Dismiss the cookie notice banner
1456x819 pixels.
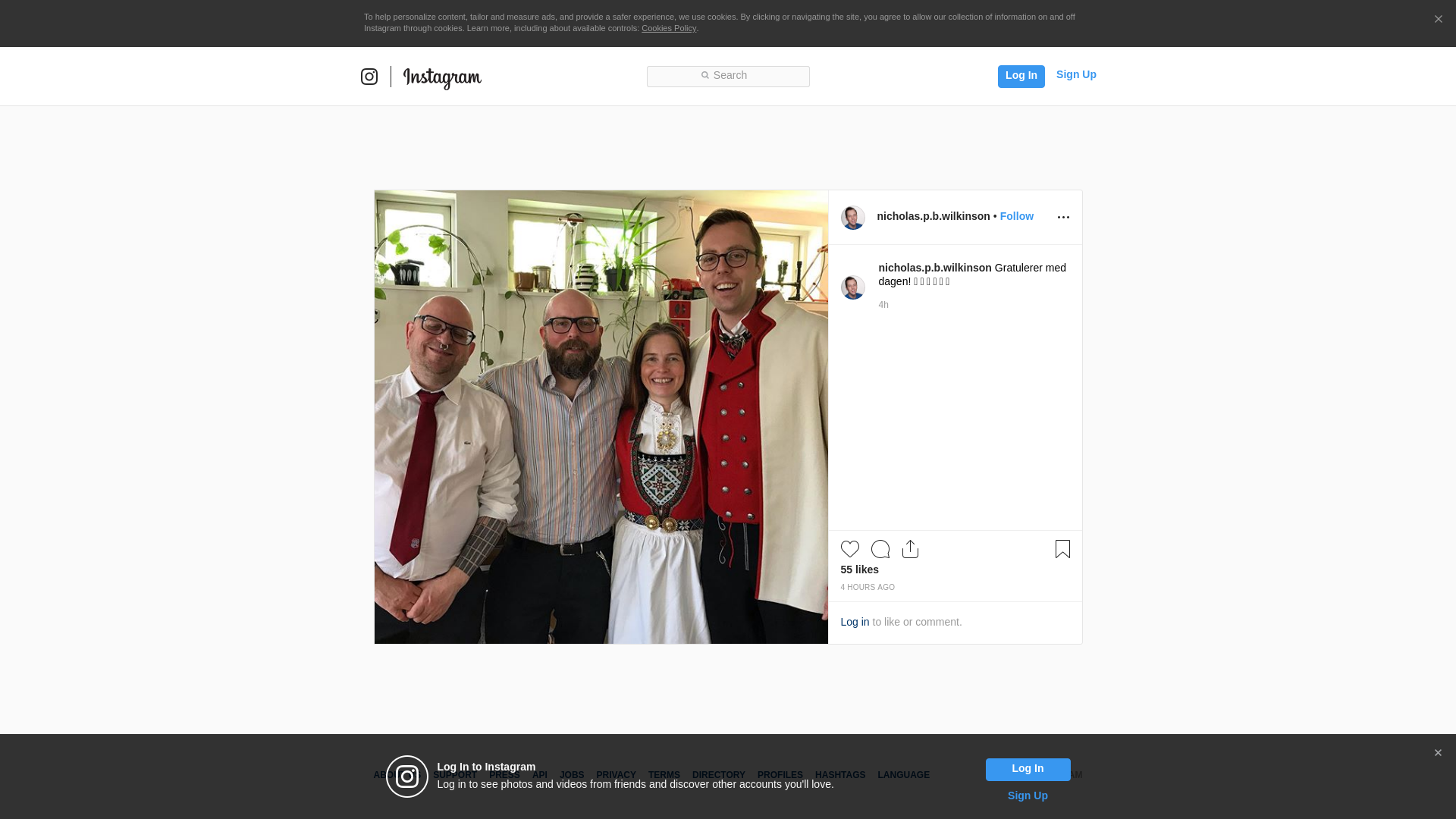pos(1438,20)
